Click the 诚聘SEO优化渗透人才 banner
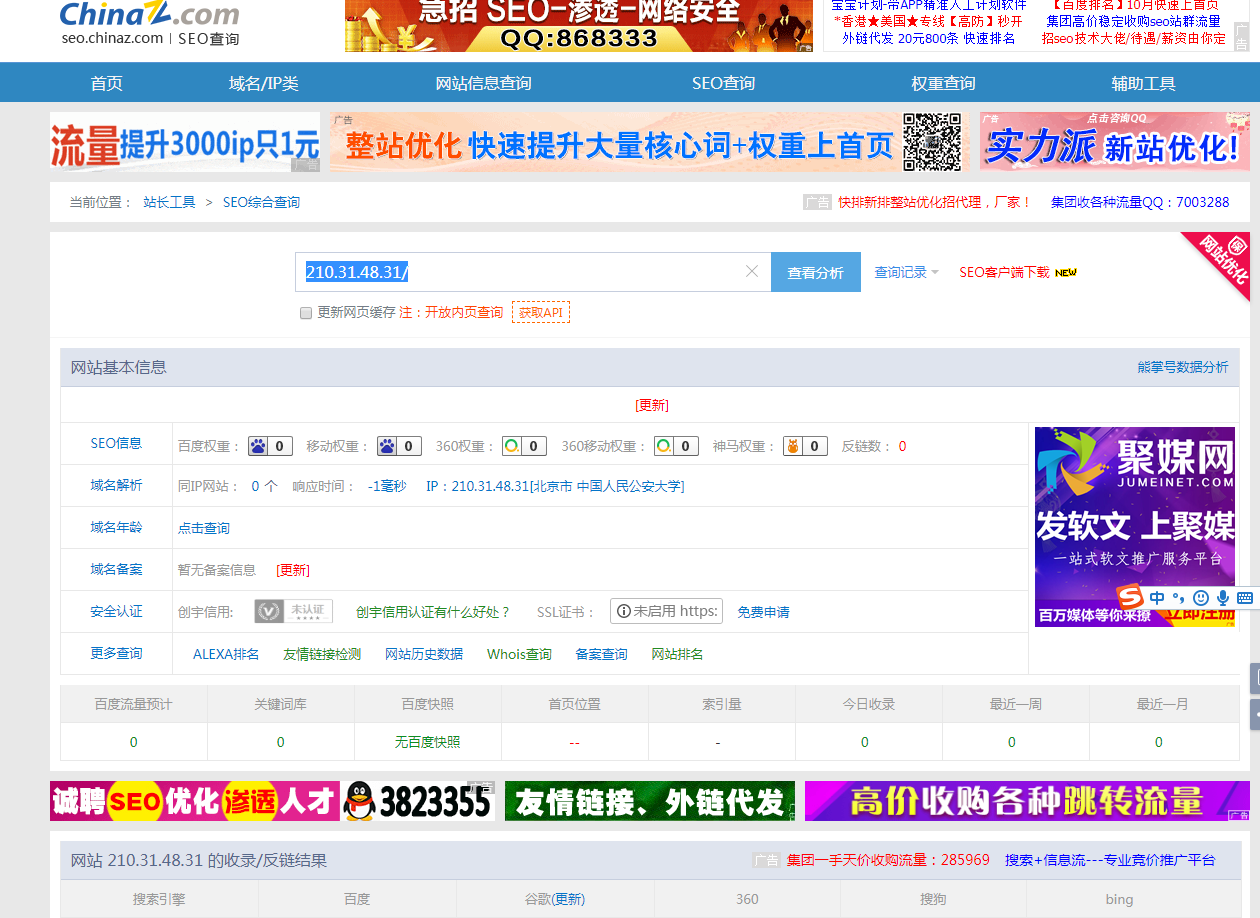The height and width of the screenshot is (918, 1260). pyautogui.click(x=195, y=801)
